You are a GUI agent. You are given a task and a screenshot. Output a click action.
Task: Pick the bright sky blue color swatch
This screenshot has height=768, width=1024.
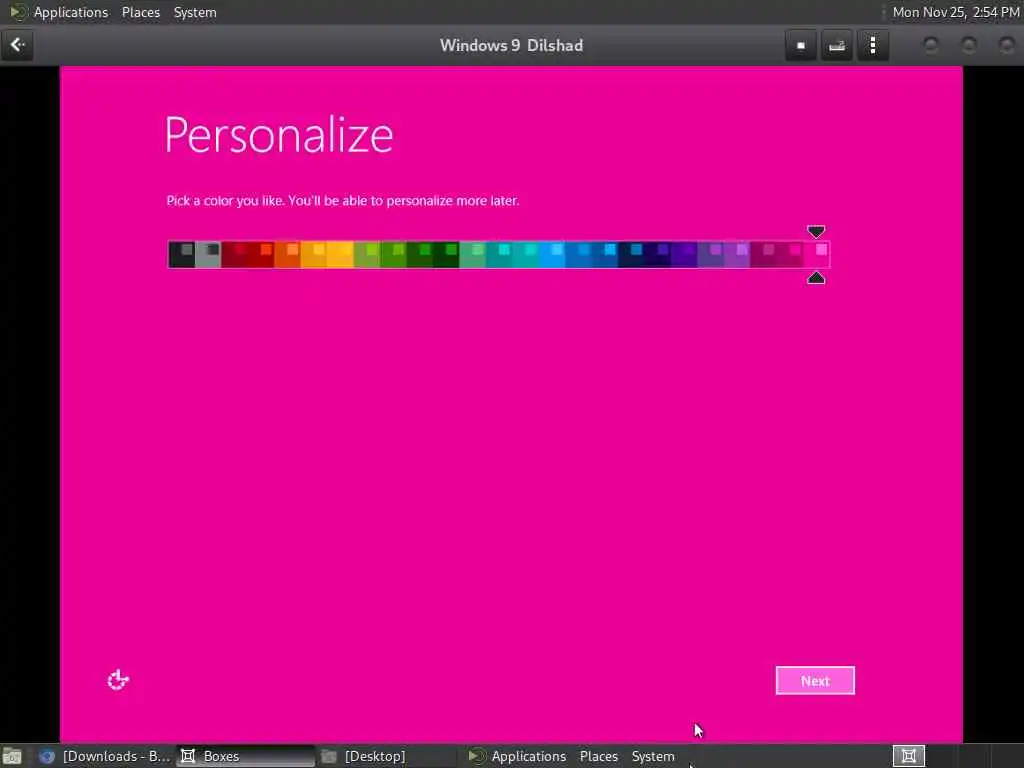(x=551, y=255)
